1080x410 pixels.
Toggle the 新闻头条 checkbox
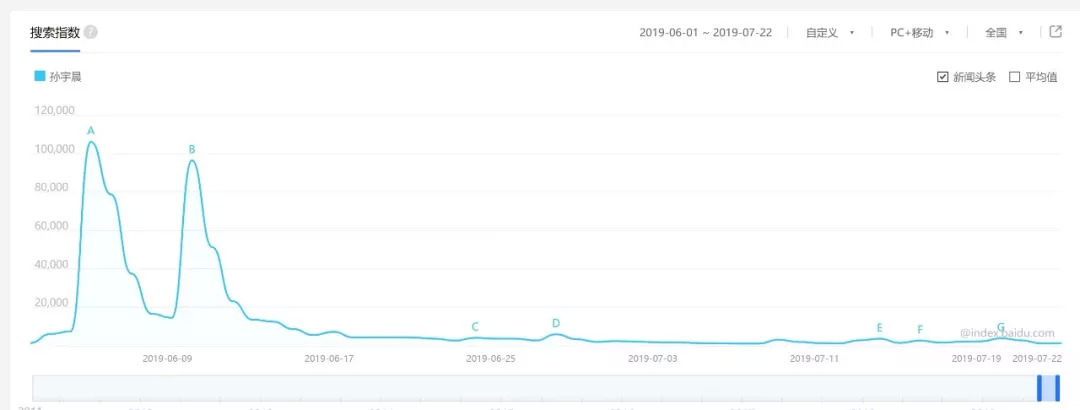943,77
